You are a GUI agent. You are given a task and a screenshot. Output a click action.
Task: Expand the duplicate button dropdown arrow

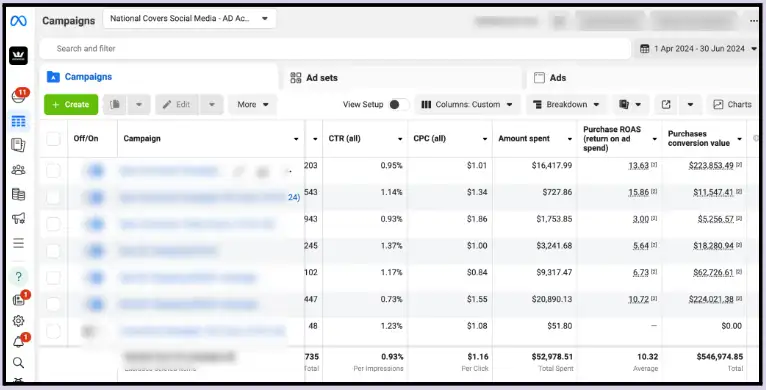click(x=139, y=105)
